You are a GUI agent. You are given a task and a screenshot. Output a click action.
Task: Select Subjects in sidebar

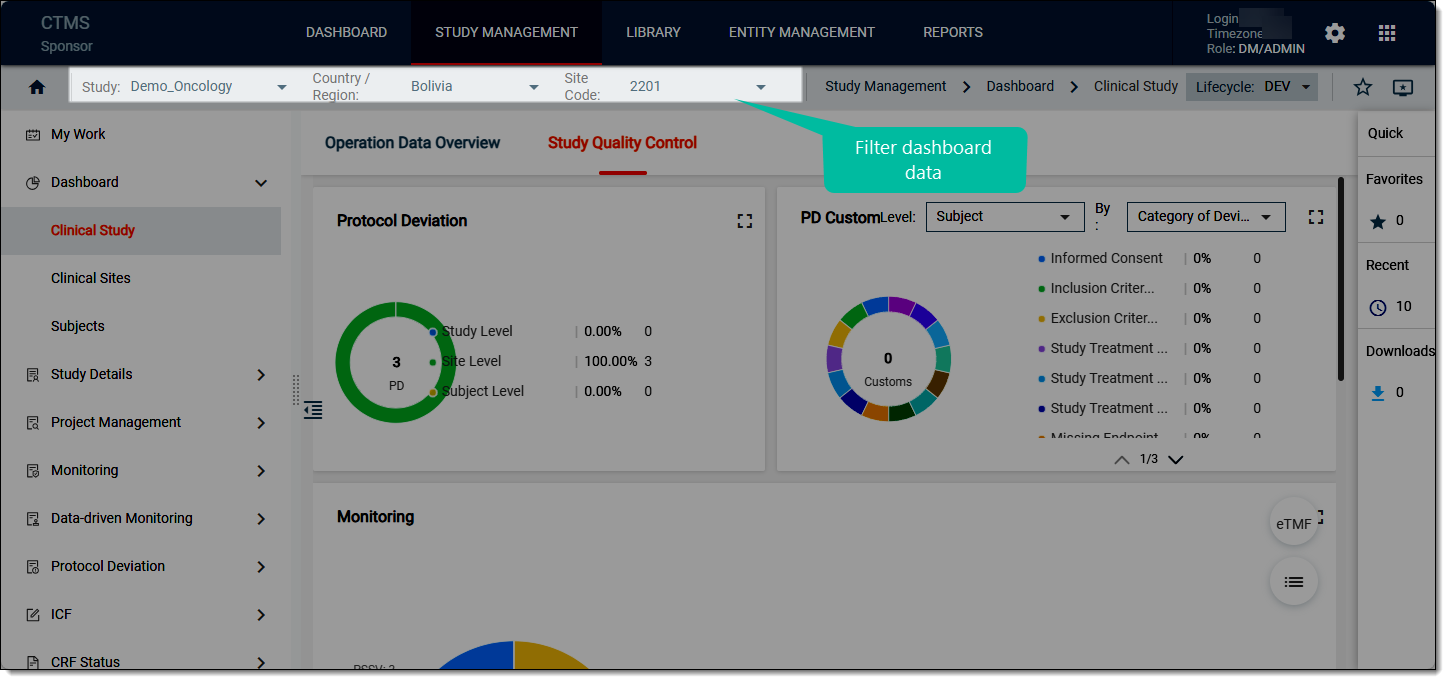78,327
